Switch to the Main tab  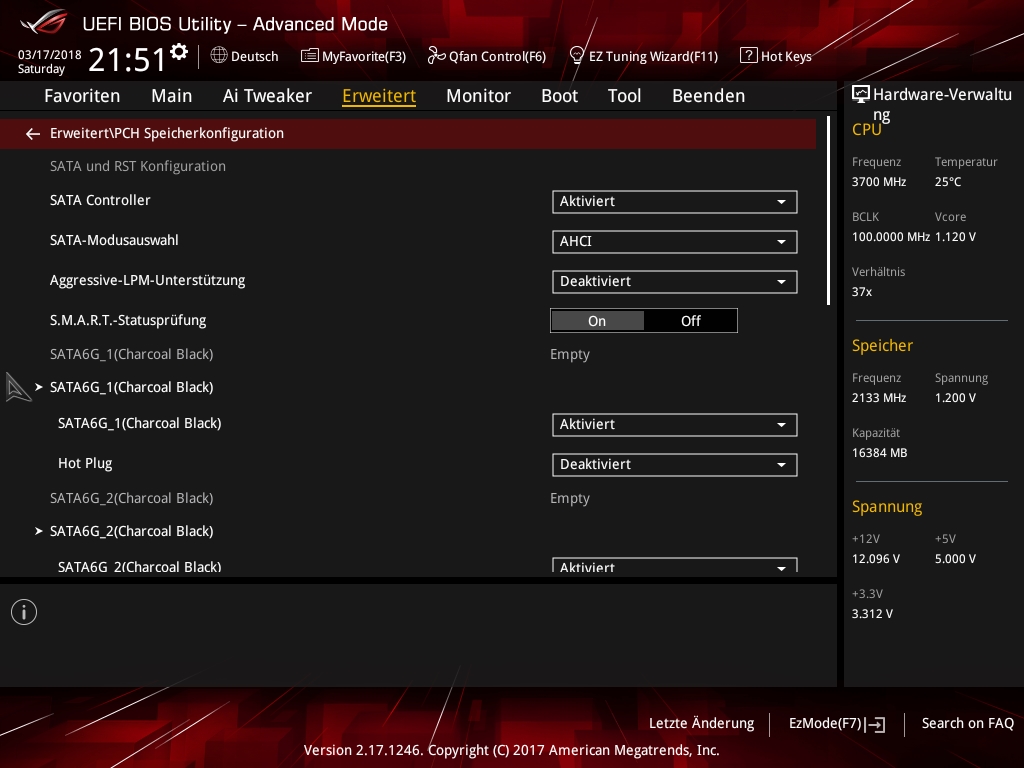point(172,96)
